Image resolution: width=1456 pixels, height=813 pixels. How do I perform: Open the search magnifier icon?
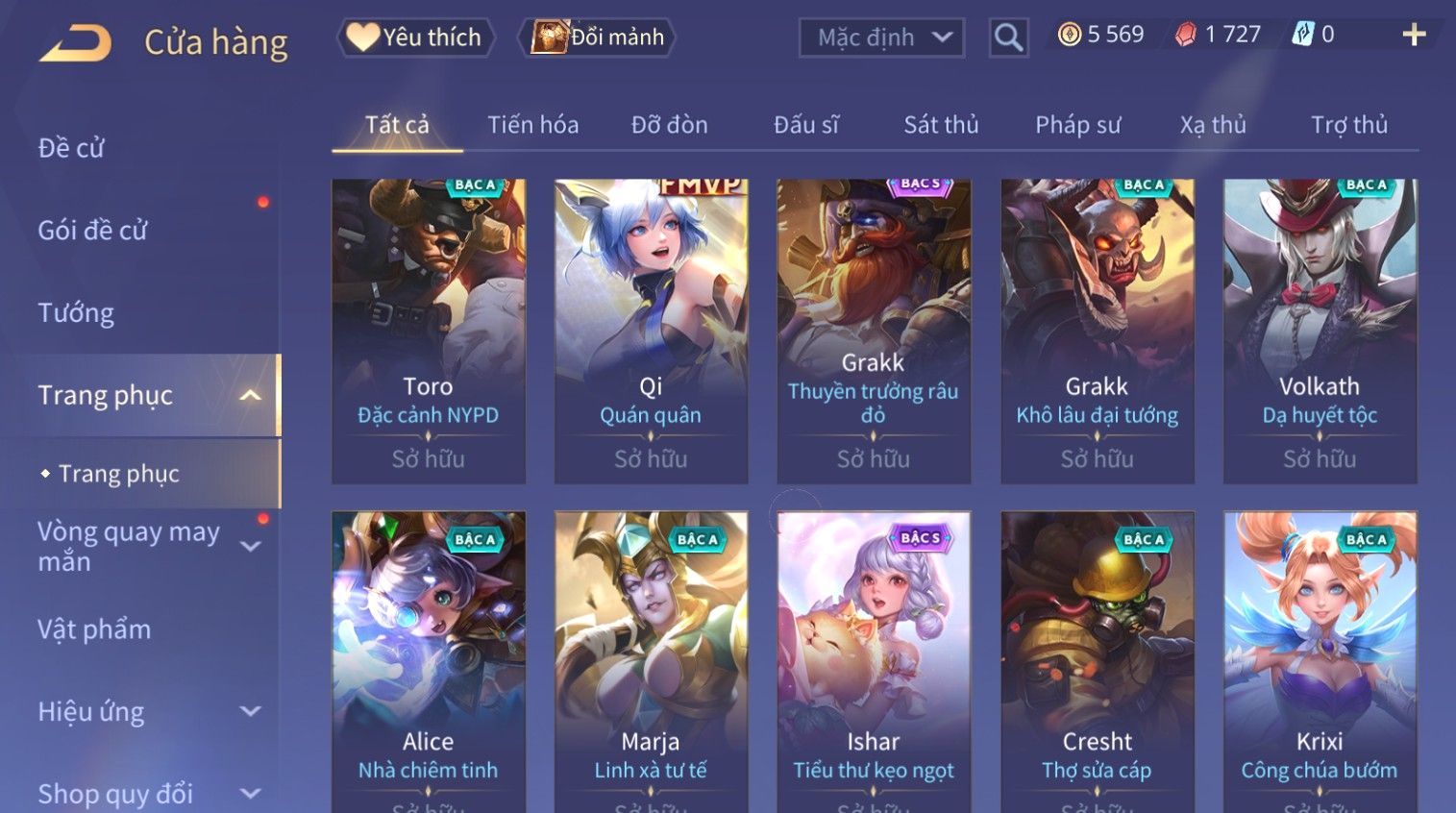(1008, 37)
